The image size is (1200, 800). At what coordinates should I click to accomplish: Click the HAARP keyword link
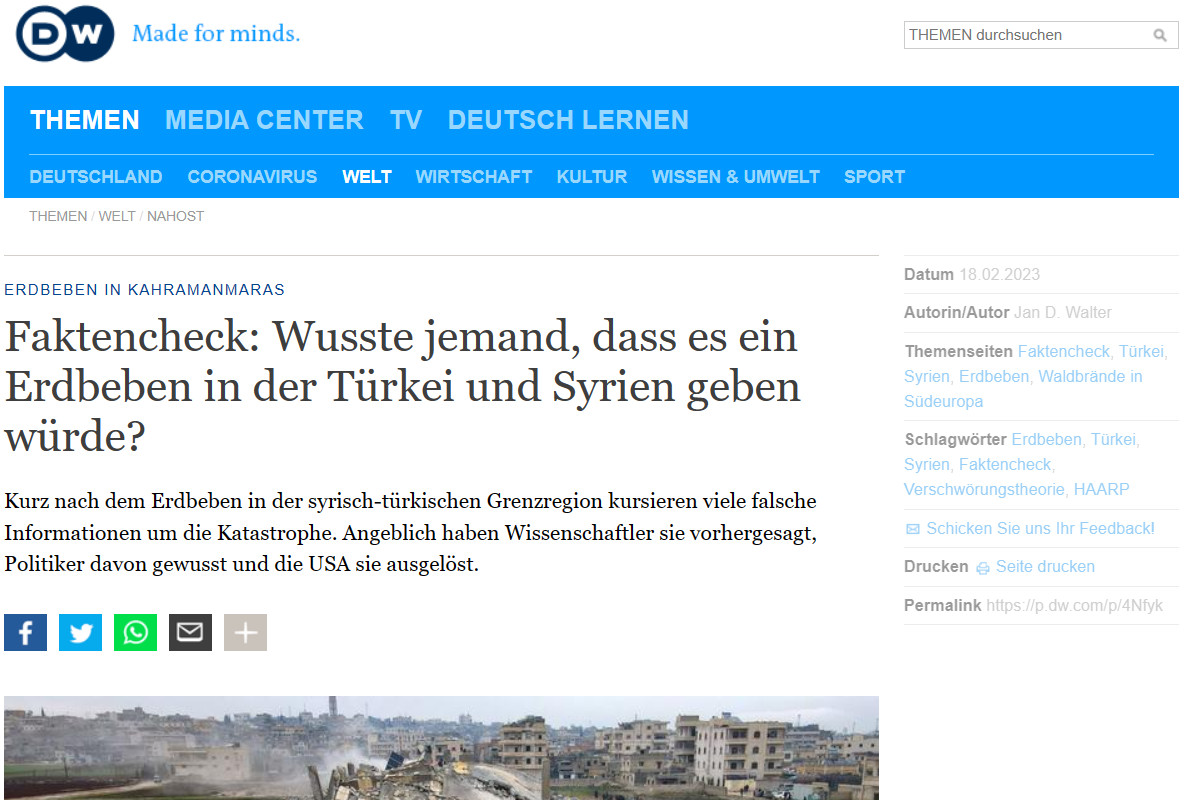1101,489
